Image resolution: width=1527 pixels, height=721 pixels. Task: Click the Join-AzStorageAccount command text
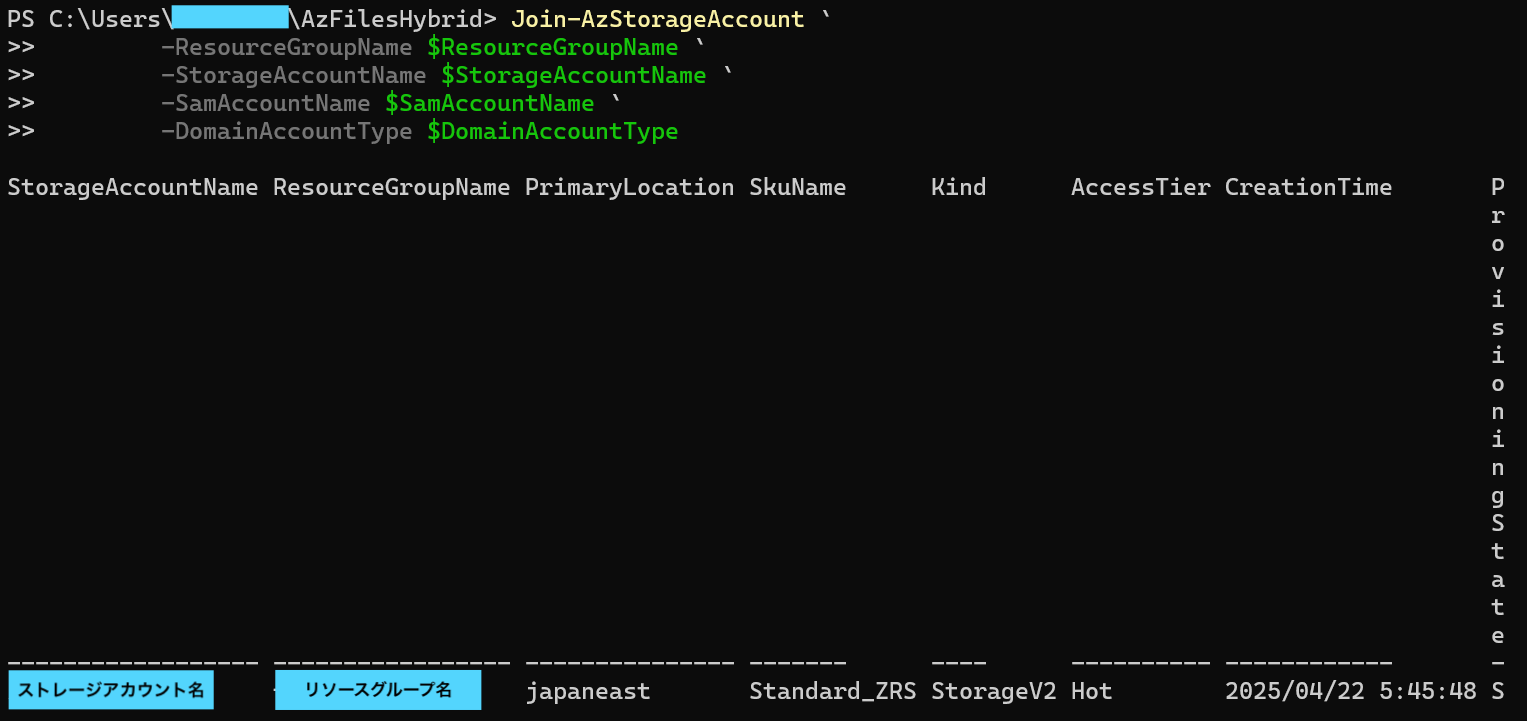pyautogui.click(x=657, y=19)
